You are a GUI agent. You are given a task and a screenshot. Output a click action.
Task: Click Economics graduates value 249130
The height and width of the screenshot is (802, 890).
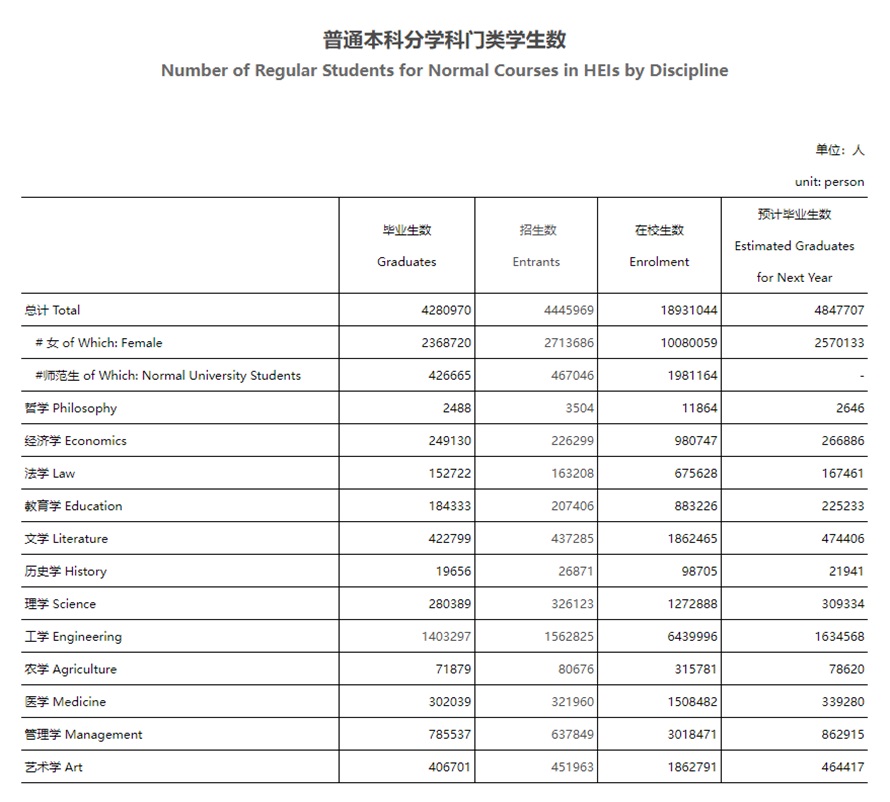[450, 441]
